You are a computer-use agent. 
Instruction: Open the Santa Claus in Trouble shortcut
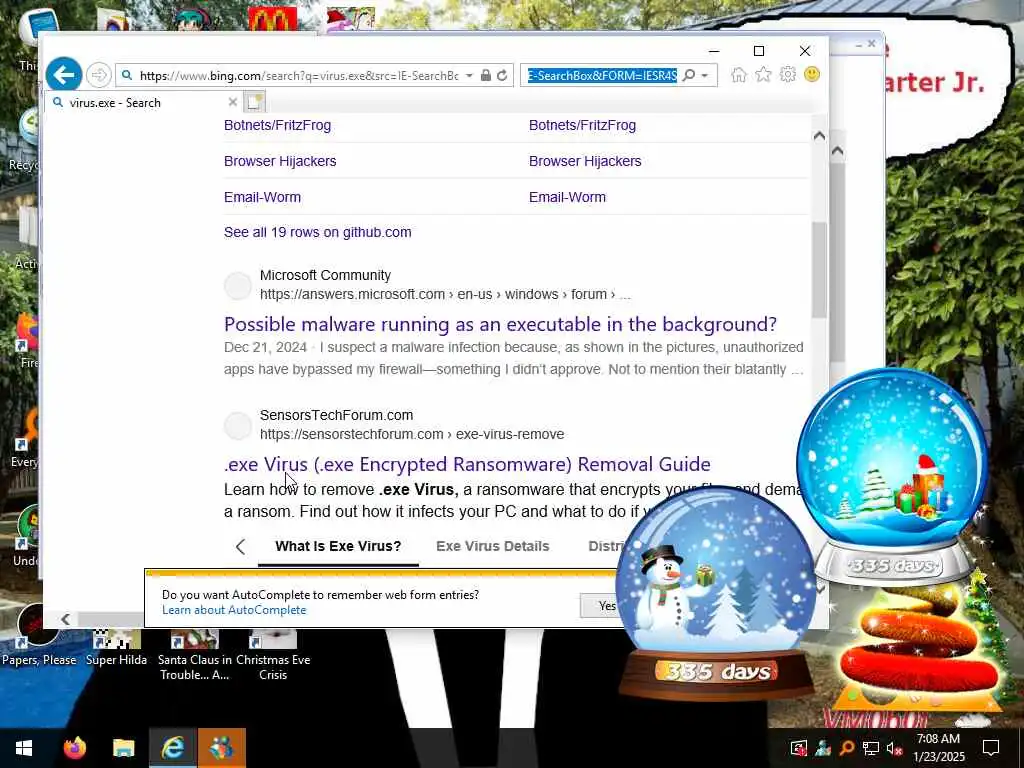195,655
